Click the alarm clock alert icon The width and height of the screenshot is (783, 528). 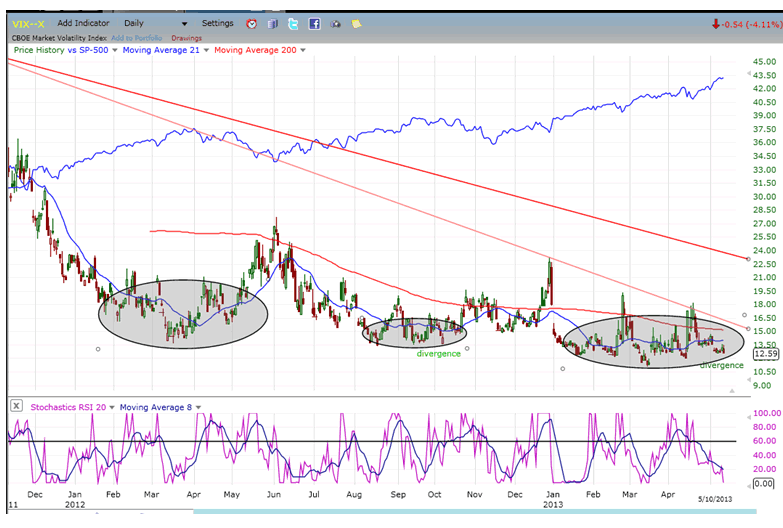coord(251,23)
